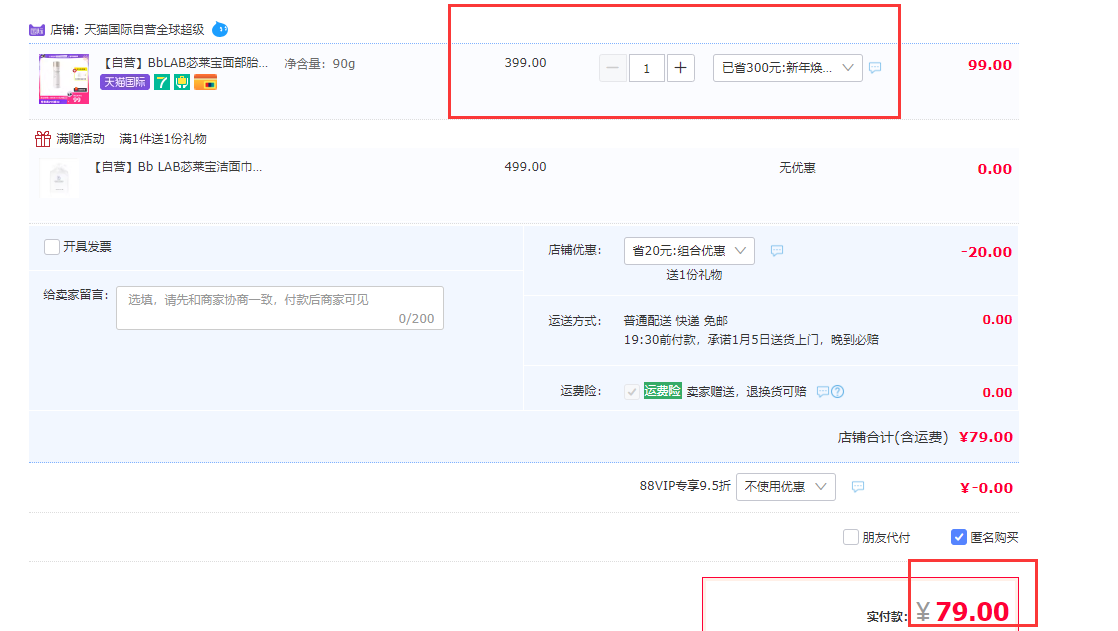Click the orange credit card badge icon
The image size is (1118, 631).
[206, 82]
